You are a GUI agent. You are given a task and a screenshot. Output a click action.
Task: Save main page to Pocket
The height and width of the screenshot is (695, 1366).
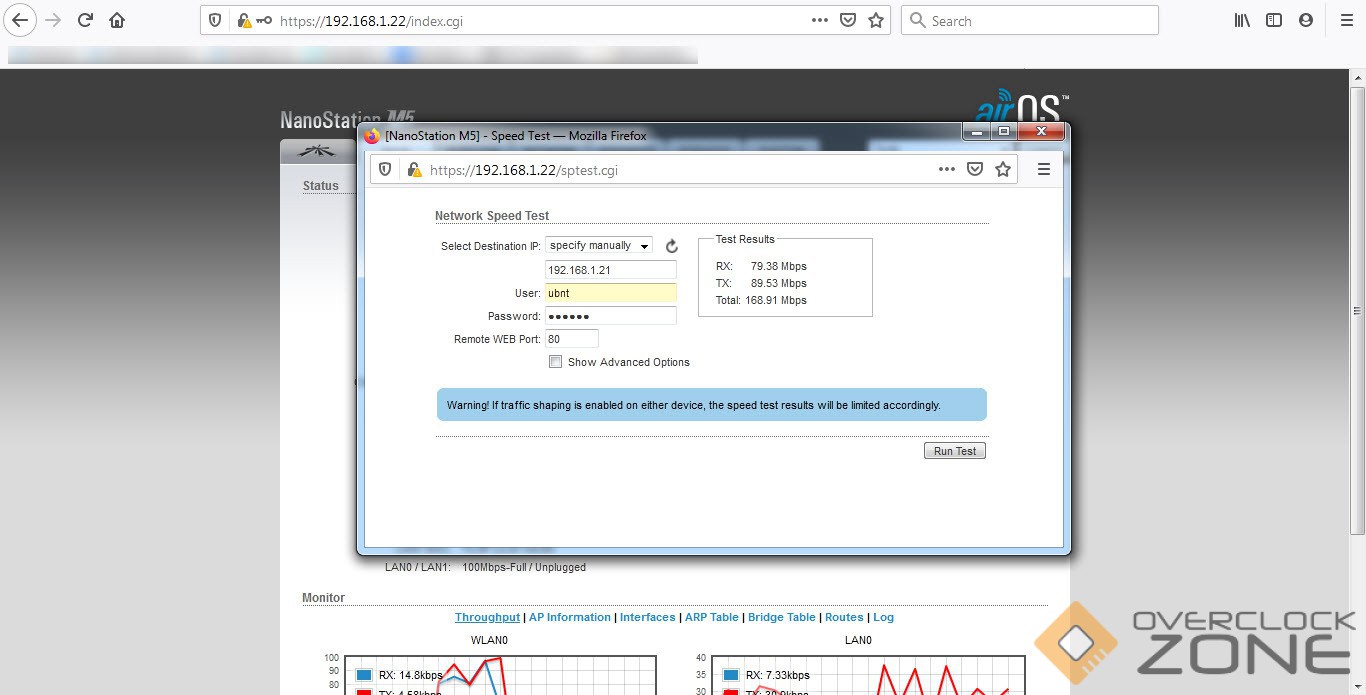pyautogui.click(x=848, y=20)
